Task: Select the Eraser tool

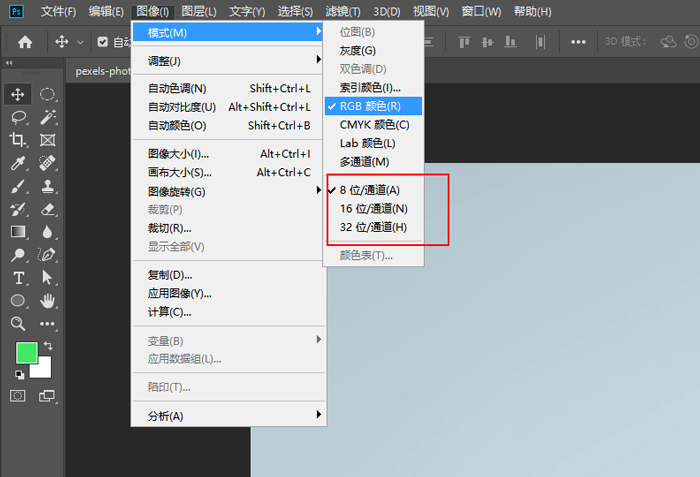Action: (x=47, y=209)
